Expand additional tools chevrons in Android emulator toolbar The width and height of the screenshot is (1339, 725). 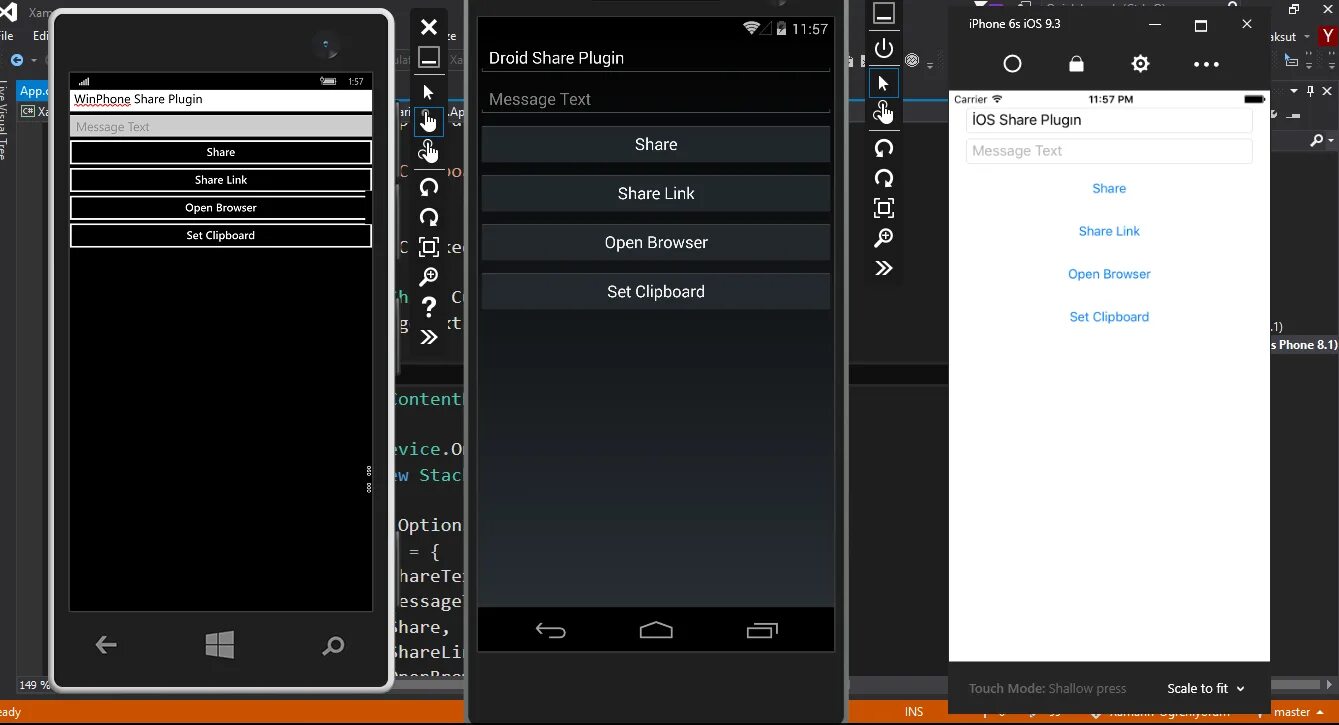click(x=883, y=268)
